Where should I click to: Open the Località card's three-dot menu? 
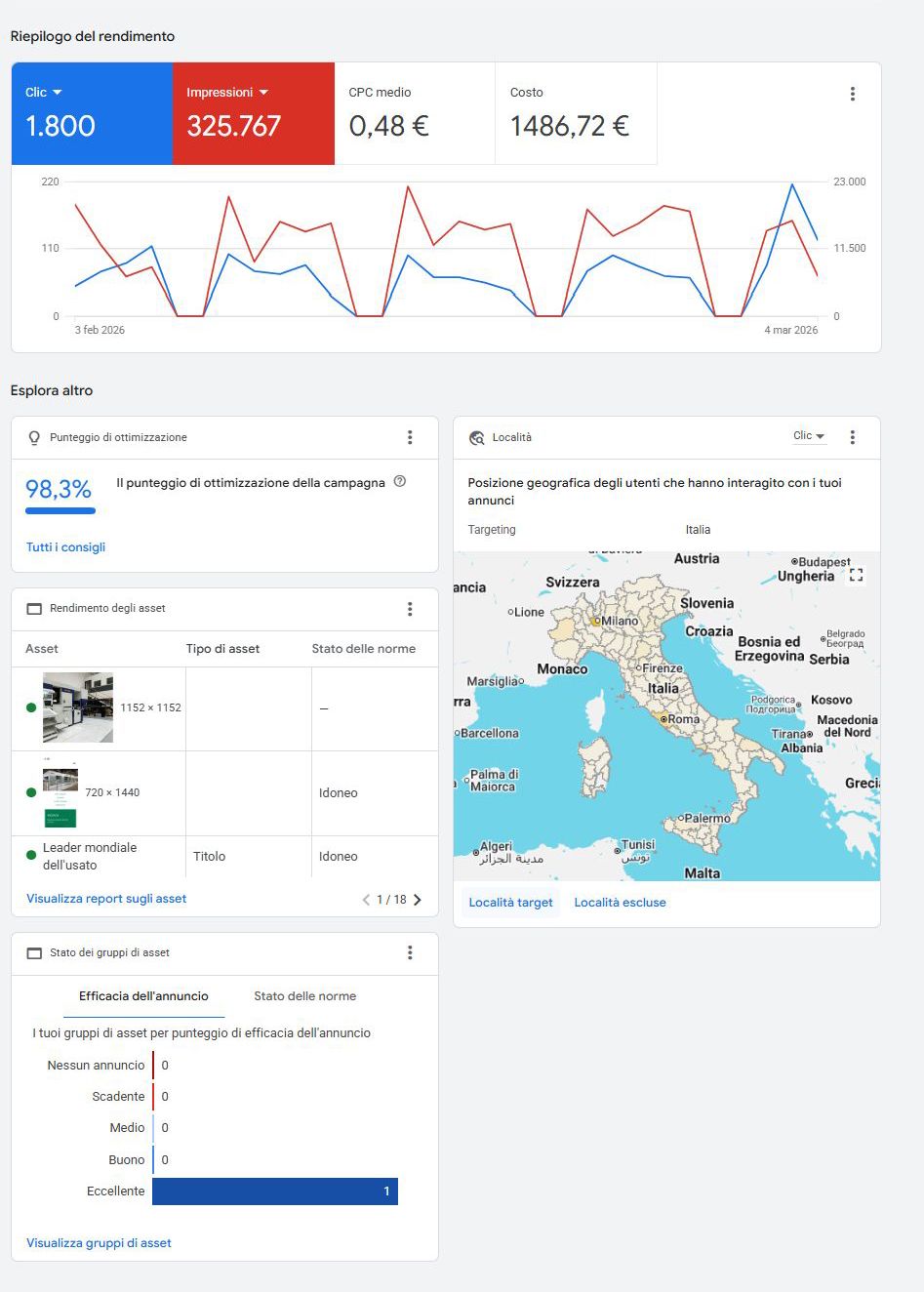tap(852, 437)
